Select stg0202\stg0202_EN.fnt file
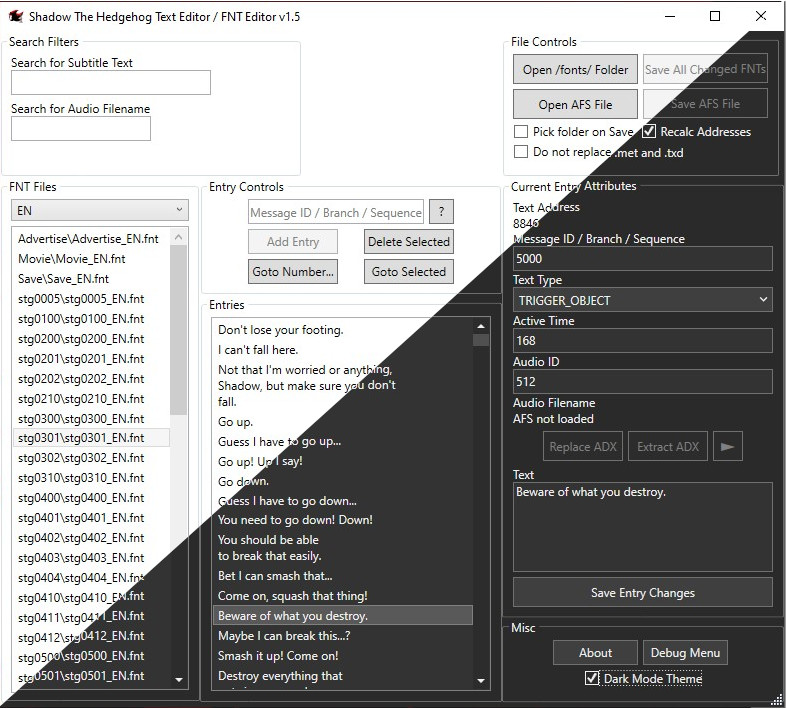Viewport: 787px width, 709px height. (91, 378)
